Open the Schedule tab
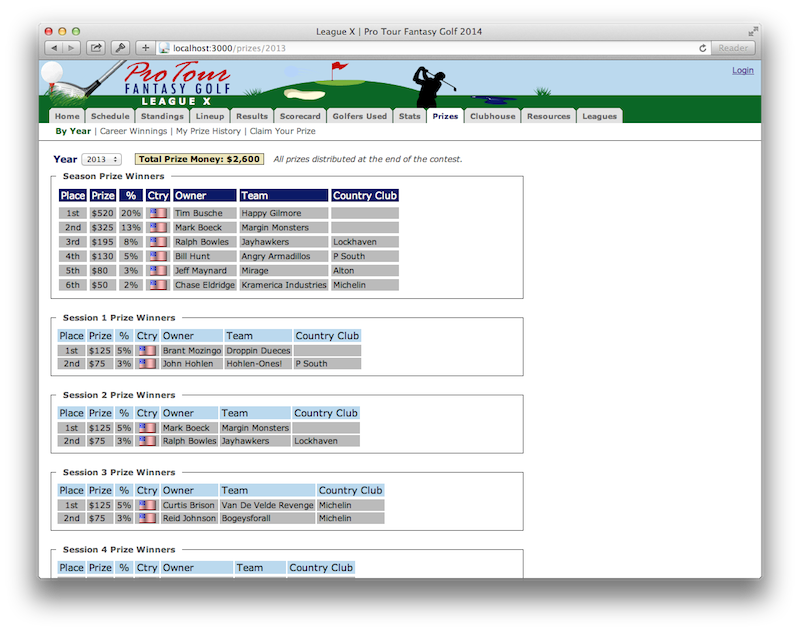 coord(110,116)
